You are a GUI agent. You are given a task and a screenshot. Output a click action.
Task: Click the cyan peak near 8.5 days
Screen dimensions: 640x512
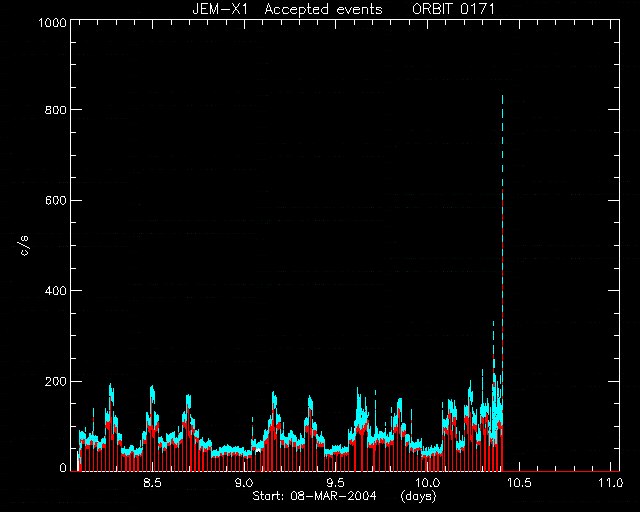(152, 390)
